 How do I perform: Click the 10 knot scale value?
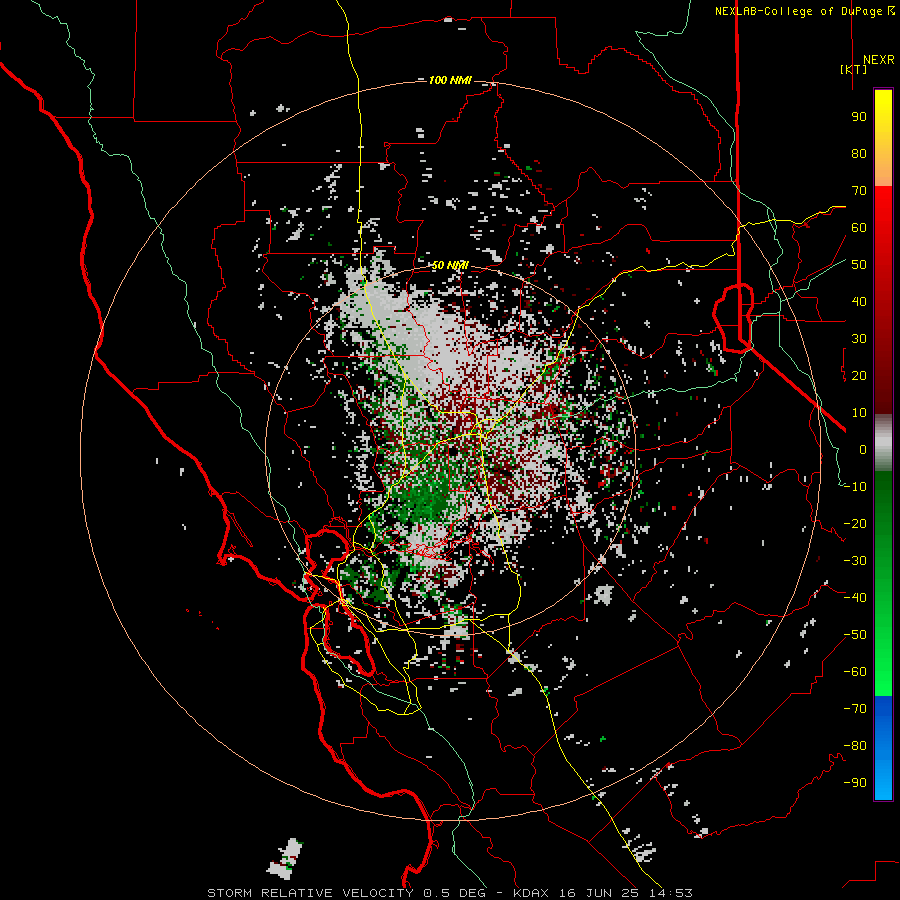pyautogui.click(x=859, y=413)
